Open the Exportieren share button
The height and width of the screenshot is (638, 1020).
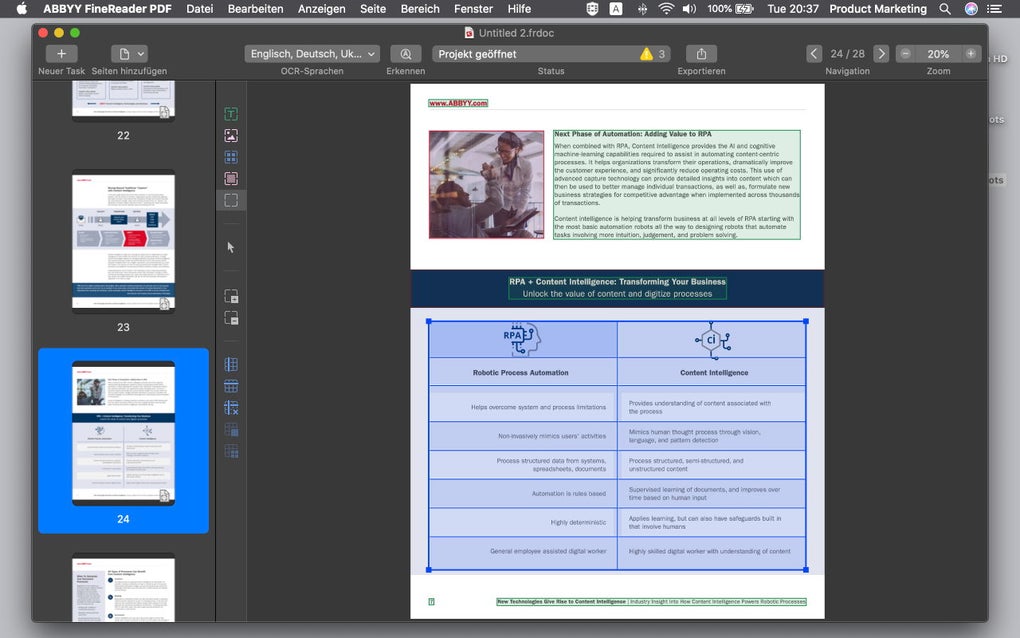point(701,54)
